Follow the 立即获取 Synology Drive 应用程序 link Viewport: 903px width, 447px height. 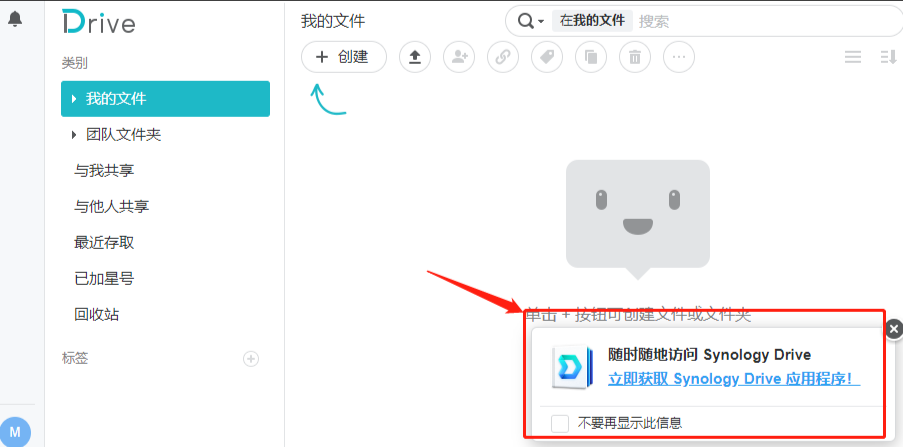tap(734, 379)
